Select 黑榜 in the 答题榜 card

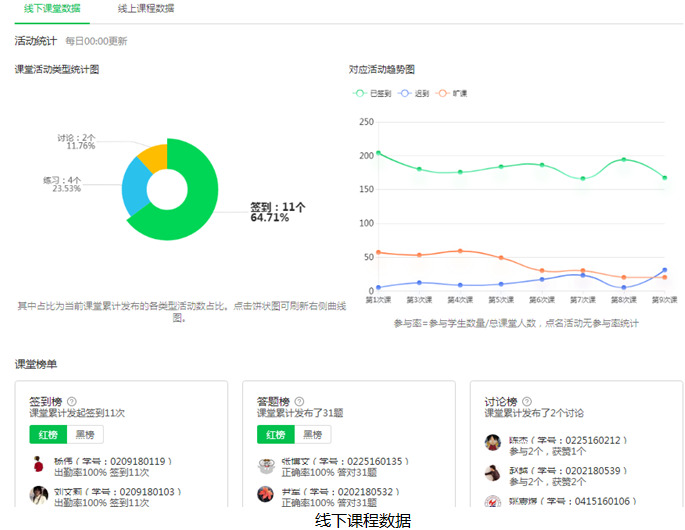(x=312, y=434)
